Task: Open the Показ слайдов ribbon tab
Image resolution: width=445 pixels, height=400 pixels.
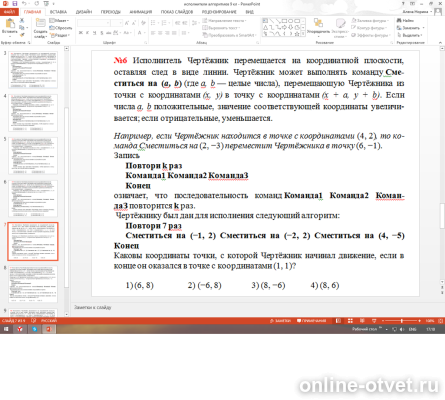Action: pos(177,12)
